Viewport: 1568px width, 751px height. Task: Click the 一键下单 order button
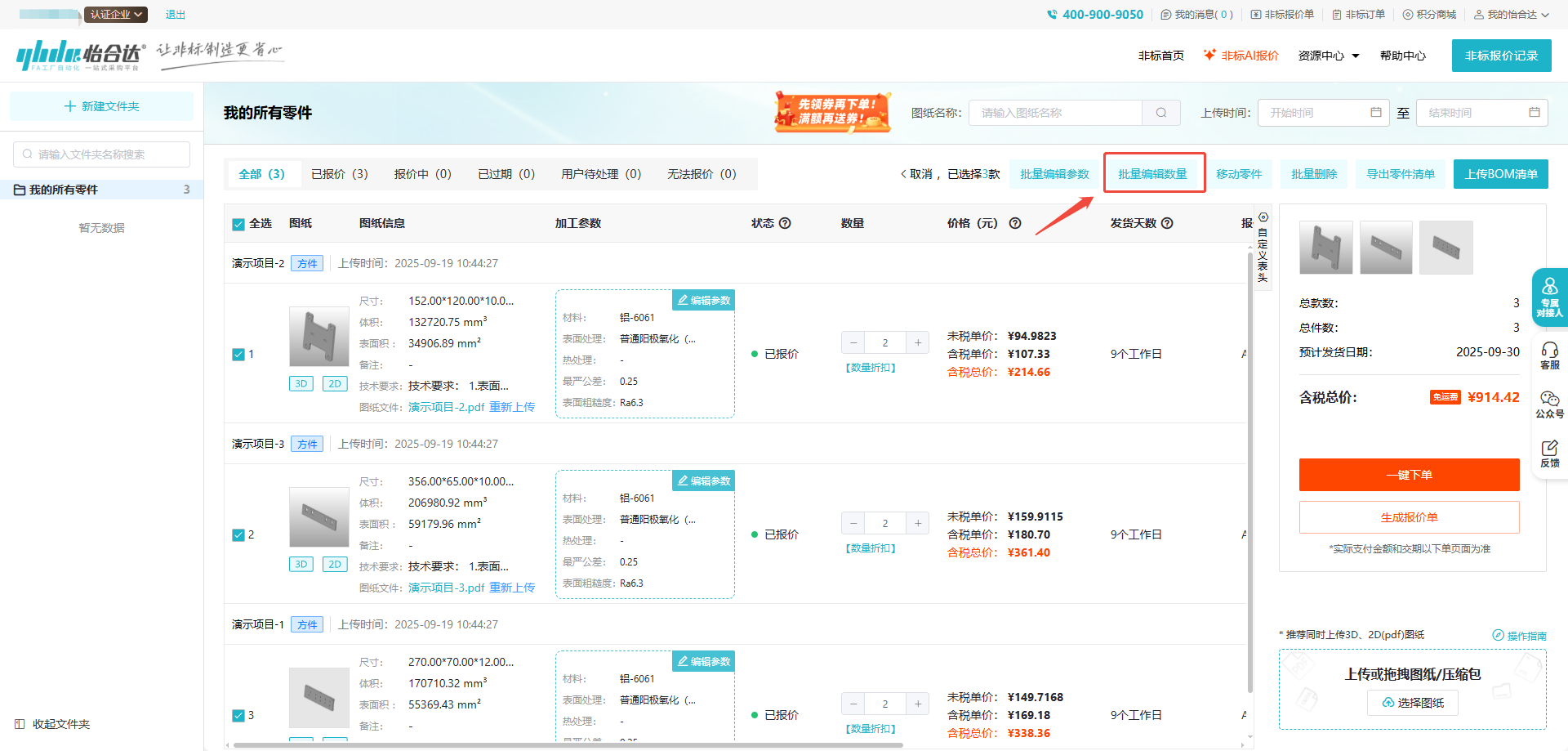(x=1409, y=475)
